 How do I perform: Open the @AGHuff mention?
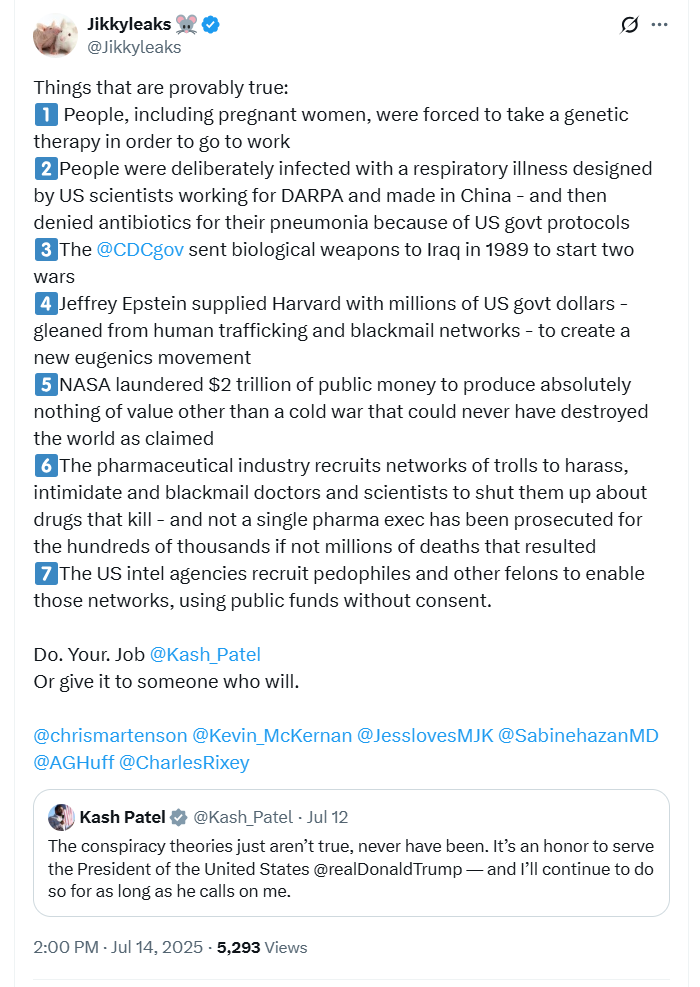[74, 763]
